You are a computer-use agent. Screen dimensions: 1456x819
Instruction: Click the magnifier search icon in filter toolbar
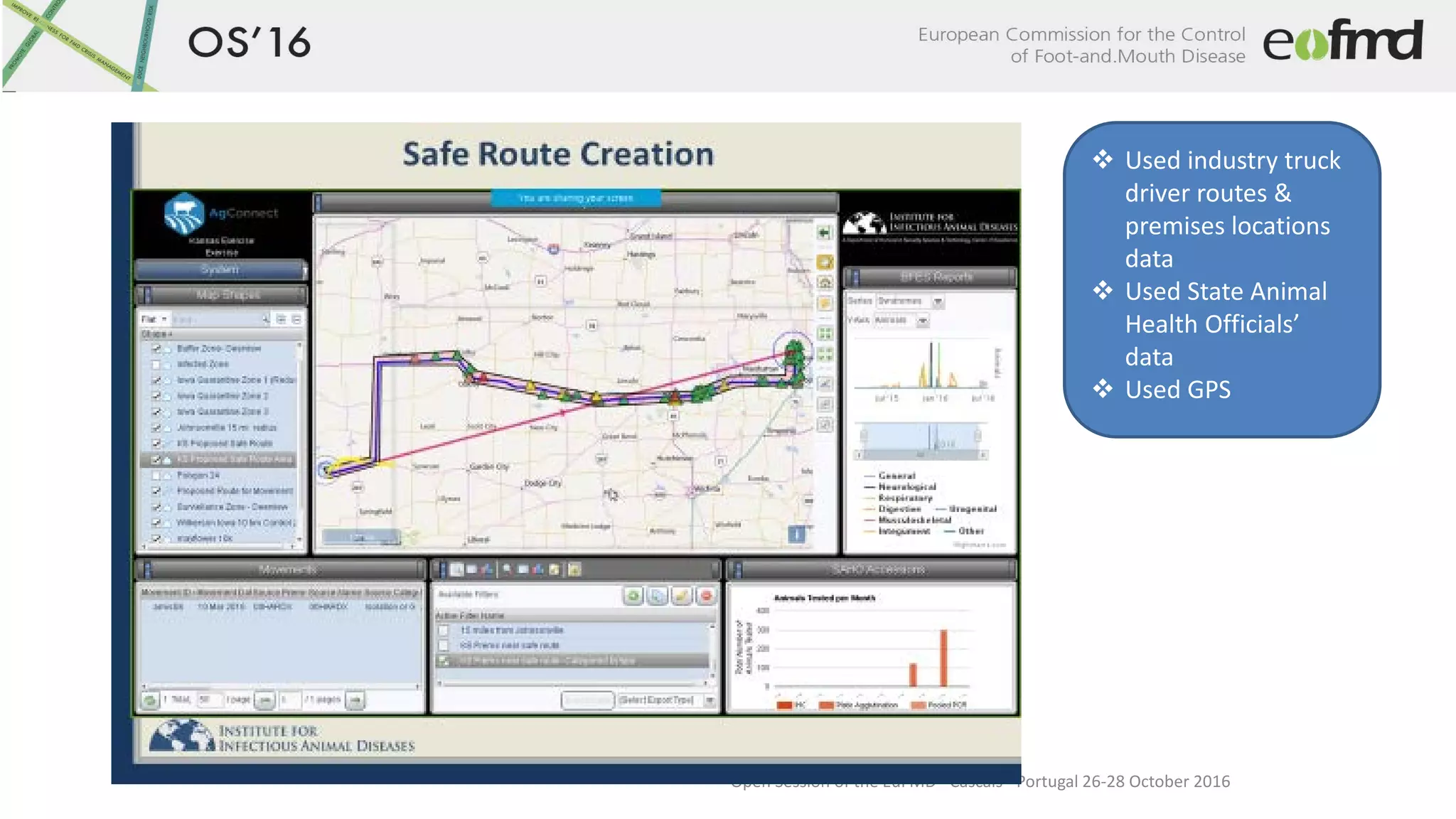point(507,569)
